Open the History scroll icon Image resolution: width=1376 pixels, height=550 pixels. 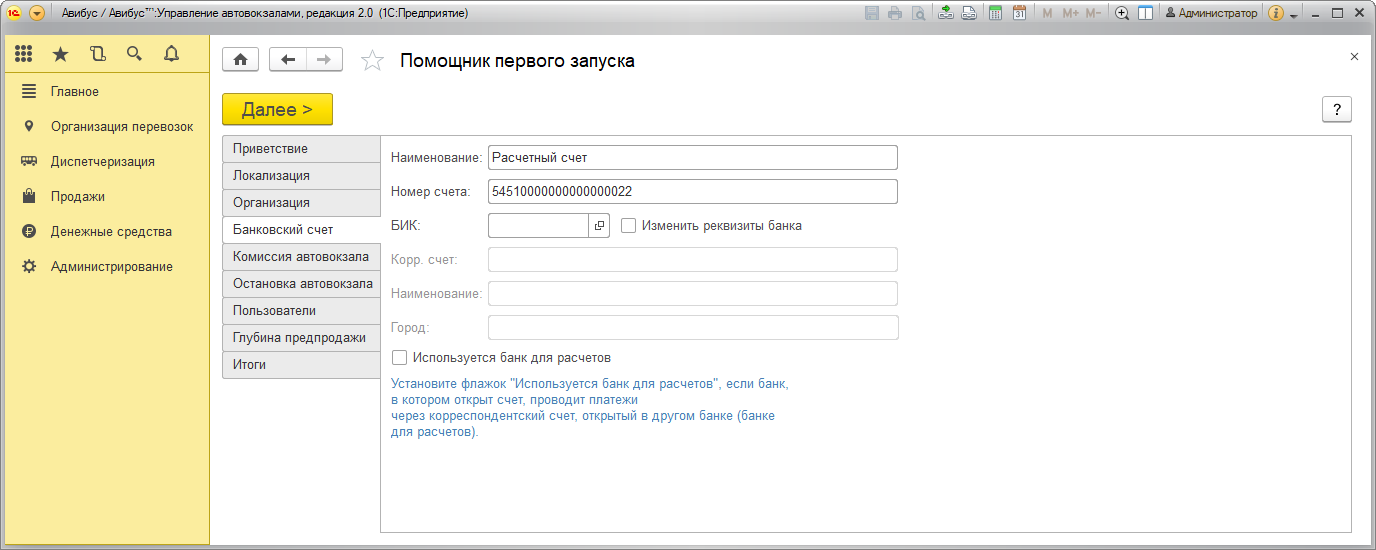[x=97, y=54]
